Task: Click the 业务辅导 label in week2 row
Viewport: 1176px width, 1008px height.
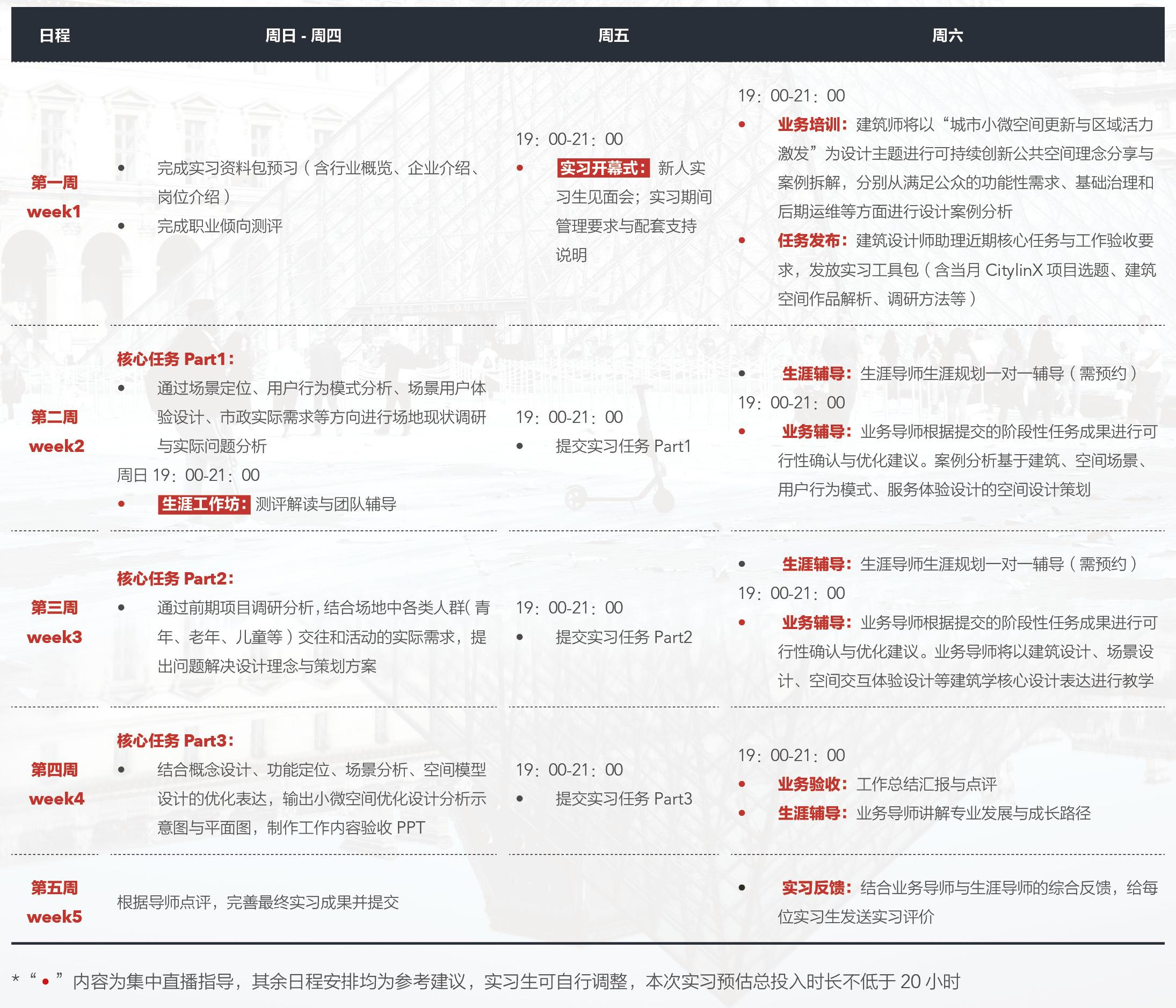Action: (x=817, y=432)
